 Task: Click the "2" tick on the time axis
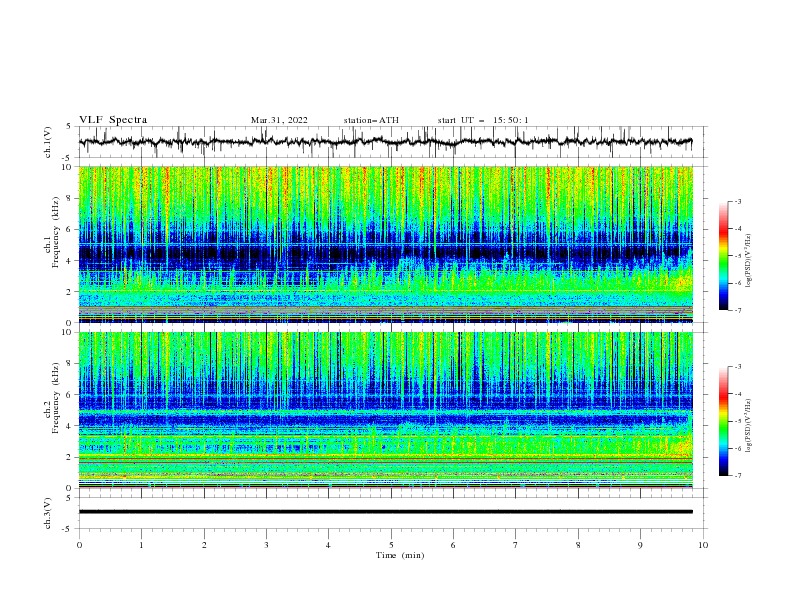204,545
